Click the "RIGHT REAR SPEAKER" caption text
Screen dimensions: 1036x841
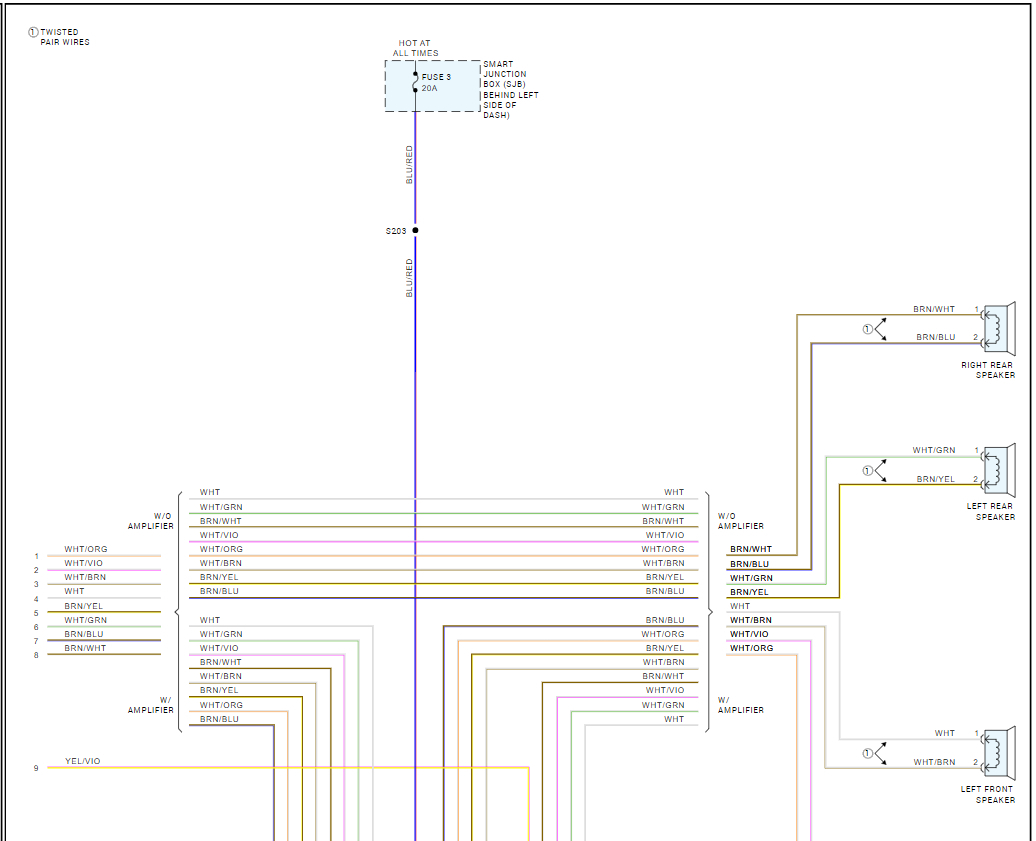[x=988, y=370]
